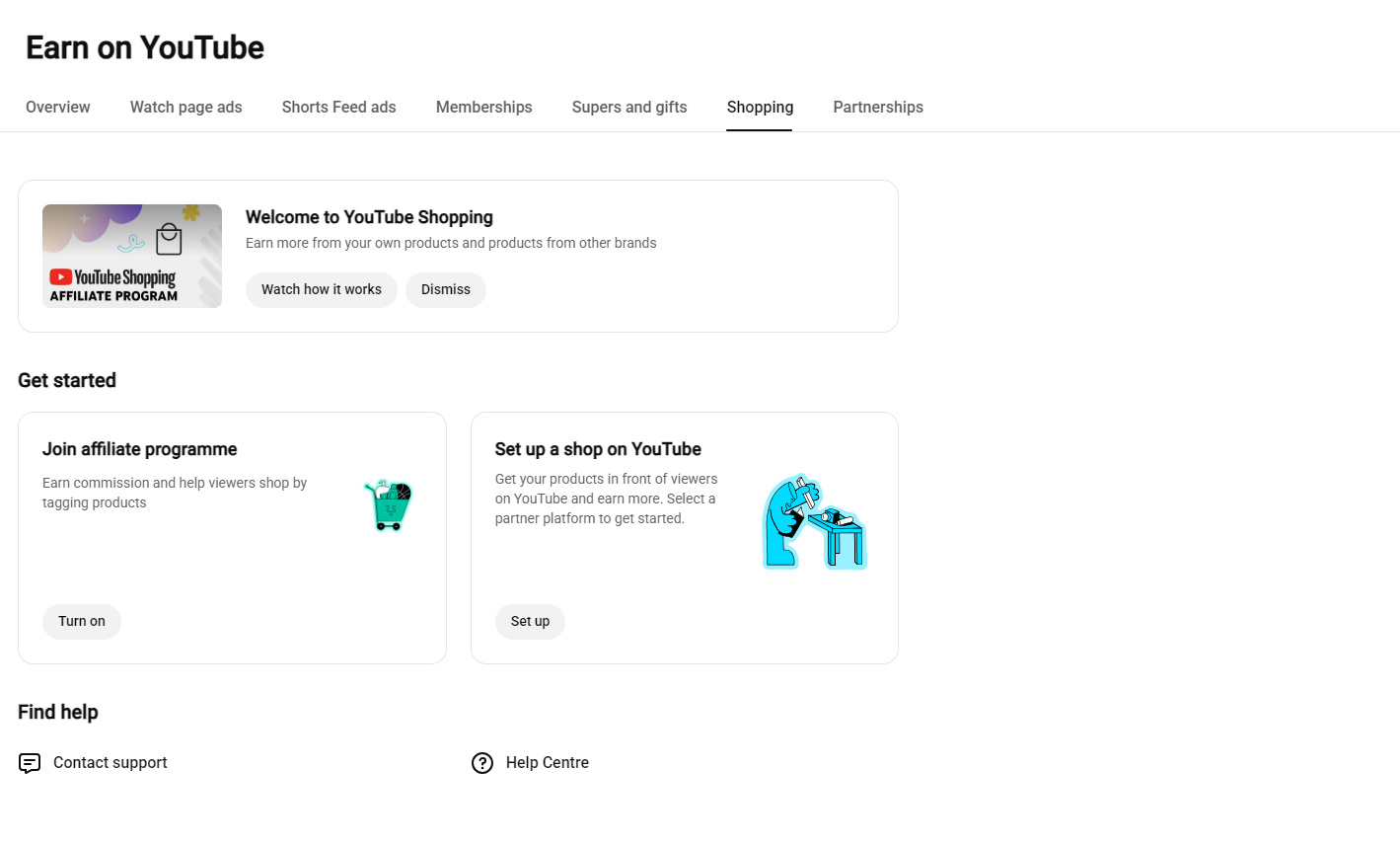Switch to the Partnerships tab
Image resolution: width=1400 pixels, height=846 pixels.
[x=878, y=107]
